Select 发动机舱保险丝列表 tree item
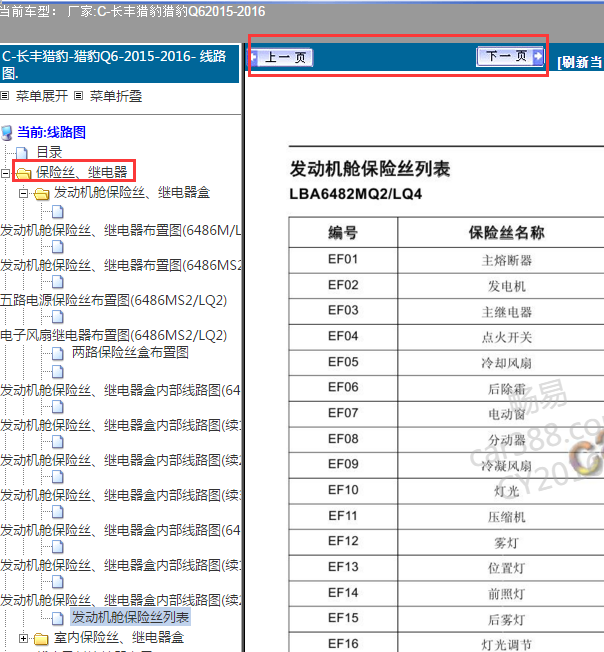Viewport: 604px width, 652px height. 130,617
